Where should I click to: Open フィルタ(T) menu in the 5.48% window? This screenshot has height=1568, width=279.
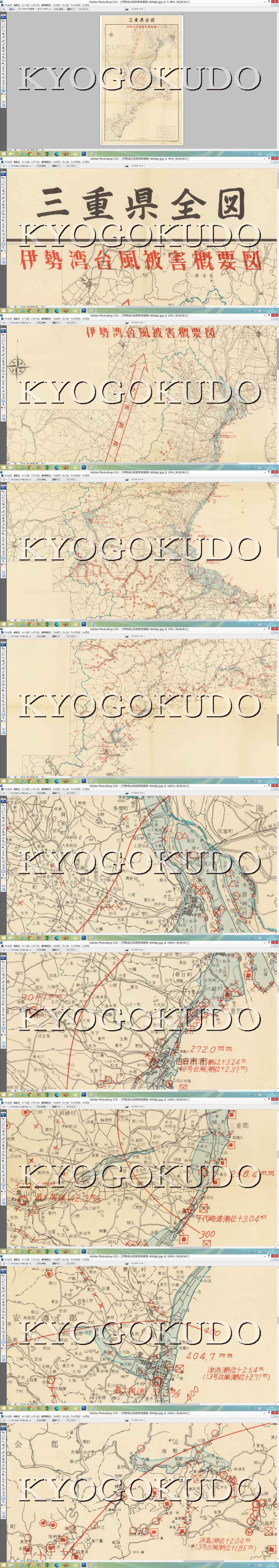(x=57, y=6)
